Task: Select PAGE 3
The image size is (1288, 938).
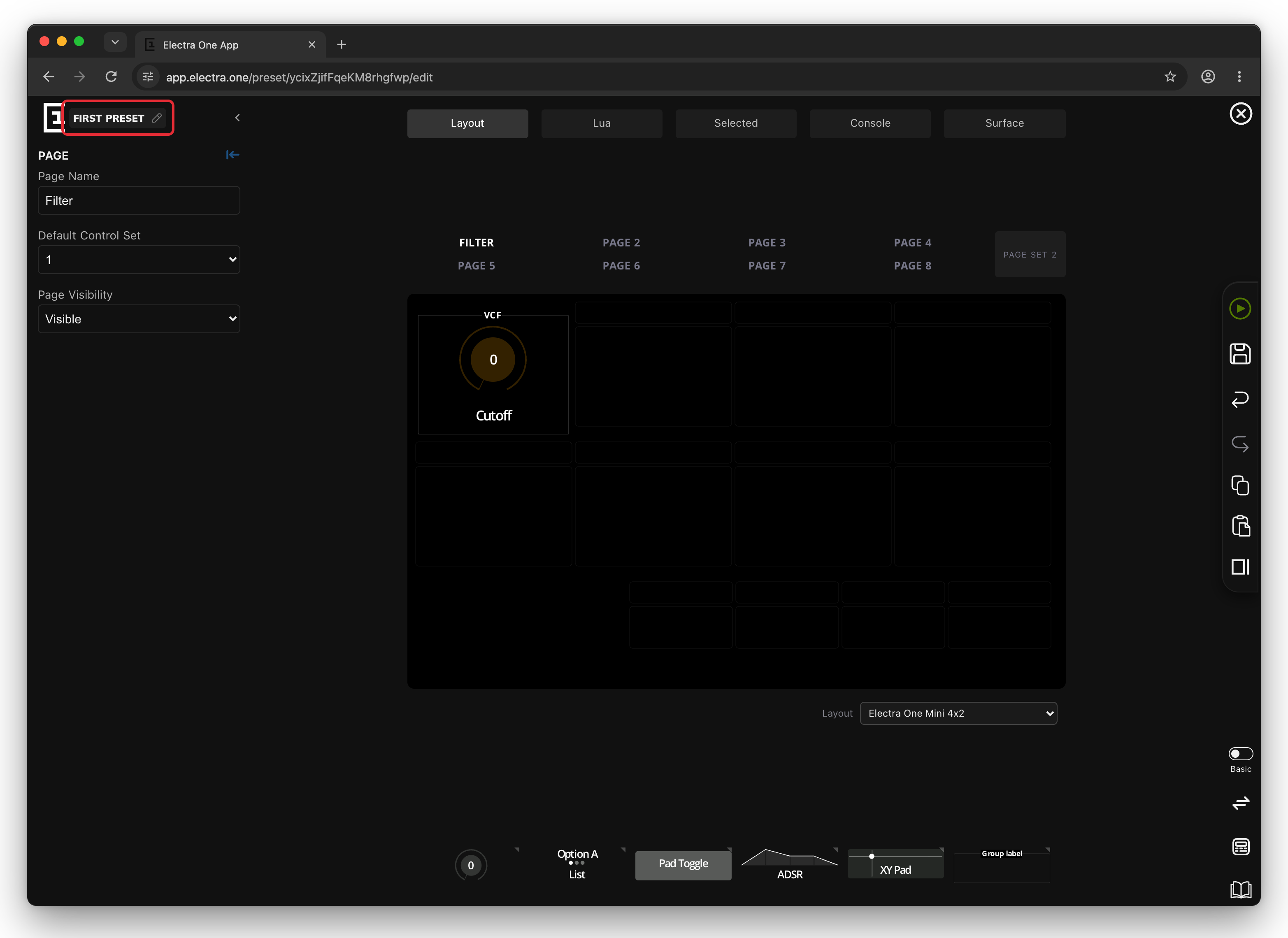Action: point(767,242)
